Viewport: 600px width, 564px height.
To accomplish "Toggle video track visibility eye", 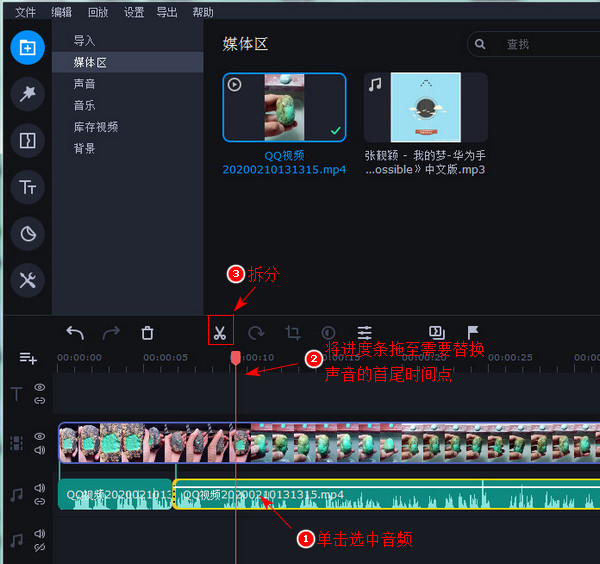I will 40,436.
